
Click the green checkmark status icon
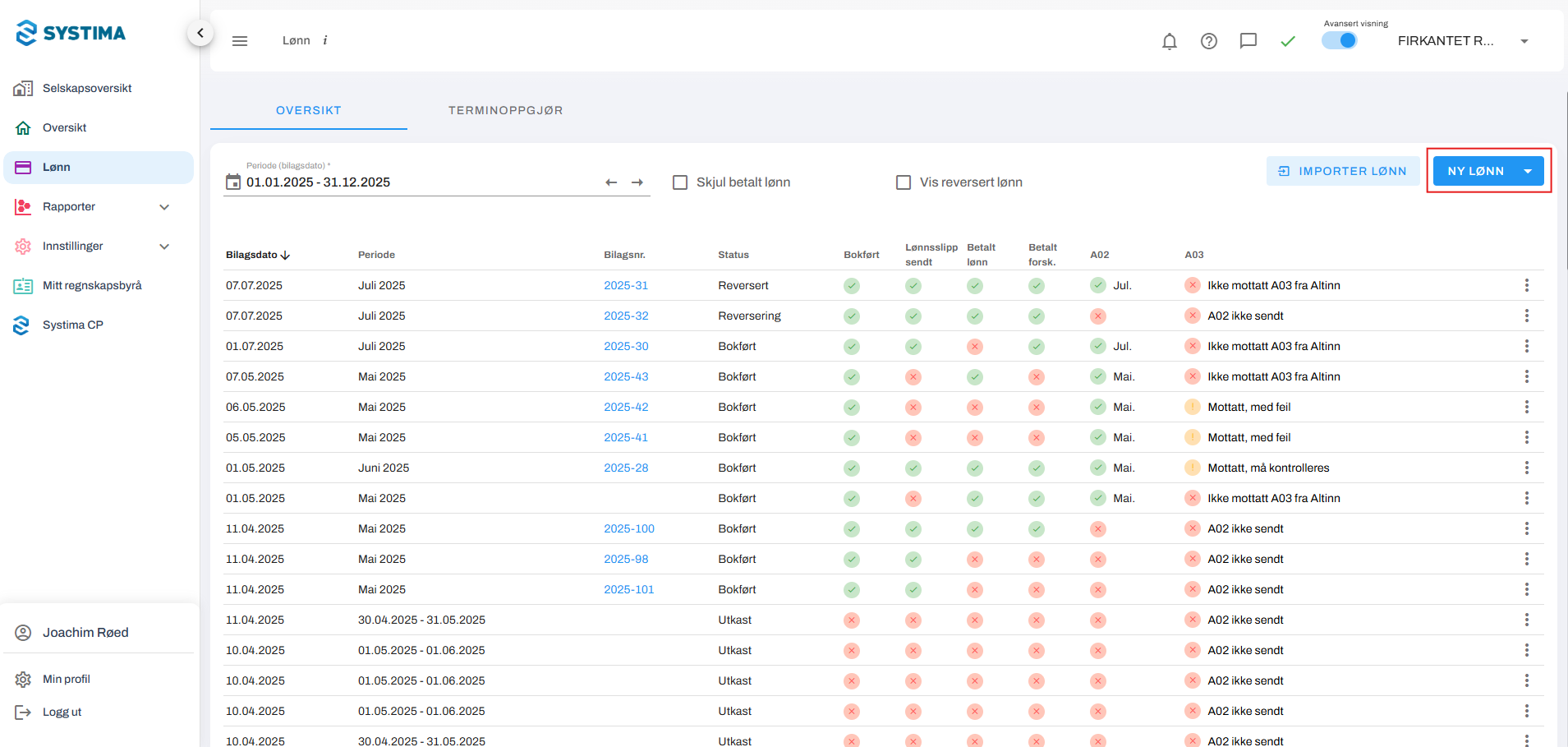click(x=1288, y=41)
